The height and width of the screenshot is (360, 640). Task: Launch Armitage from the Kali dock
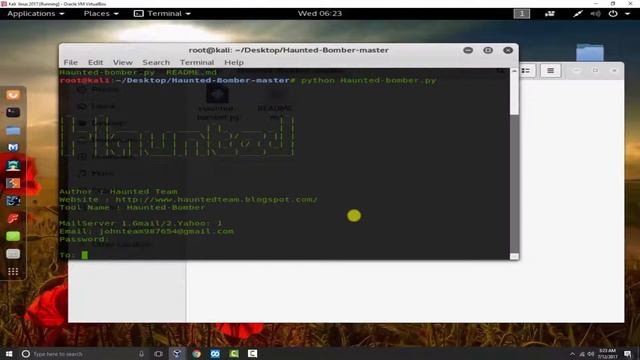(13, 165)
